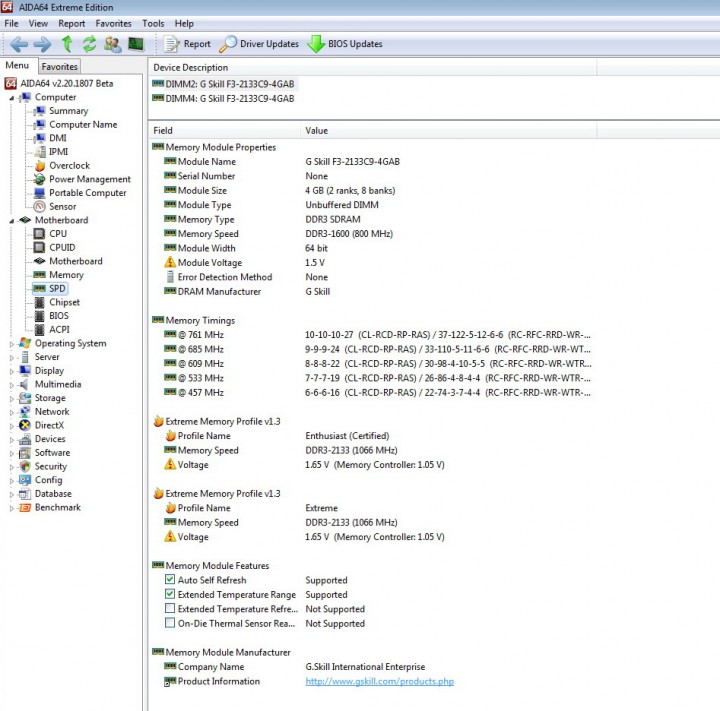Open the ACPI page
720x711 pixels.
(59, 329)
